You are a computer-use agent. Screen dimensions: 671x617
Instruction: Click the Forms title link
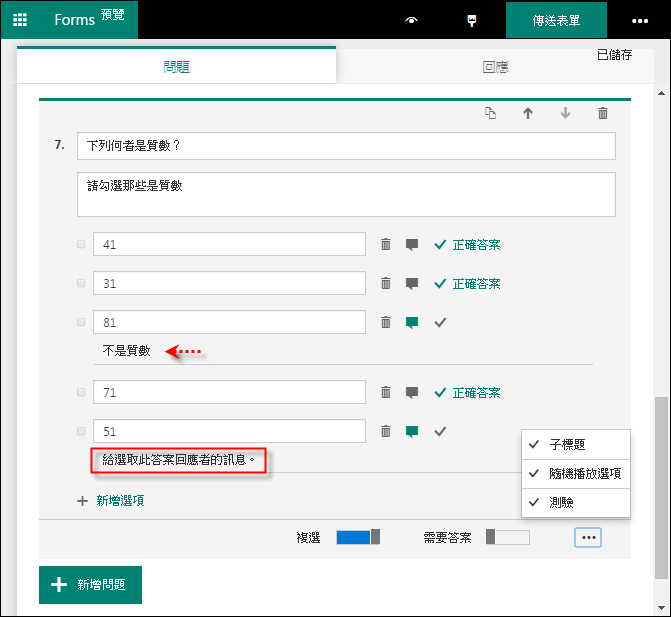(x=74, y=20)
